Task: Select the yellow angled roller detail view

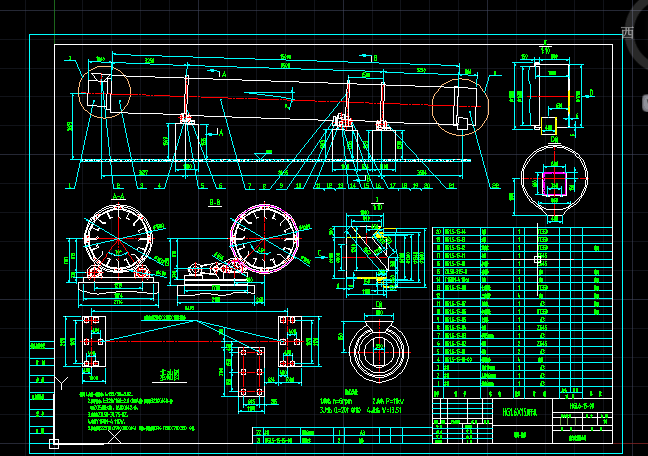Action: [372, 246]
